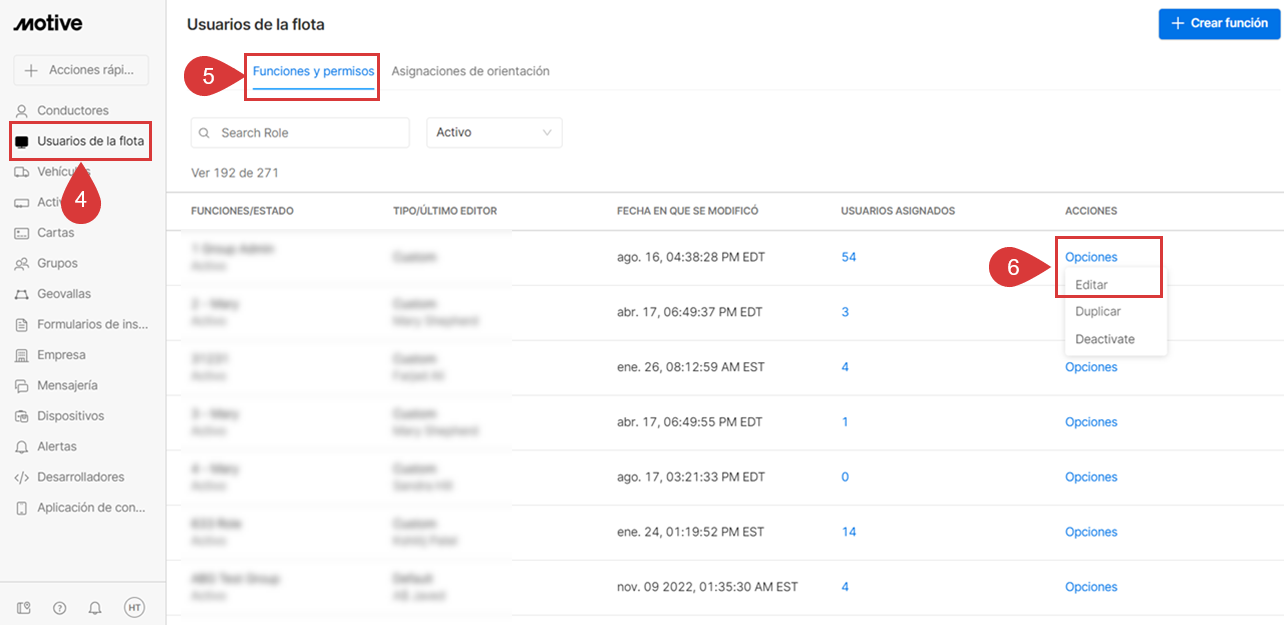Image resolution: width=1284 pixels, height=625 pixels.
Task: Select Deactivate in the options menu
Action: [x=1104, y=339]
